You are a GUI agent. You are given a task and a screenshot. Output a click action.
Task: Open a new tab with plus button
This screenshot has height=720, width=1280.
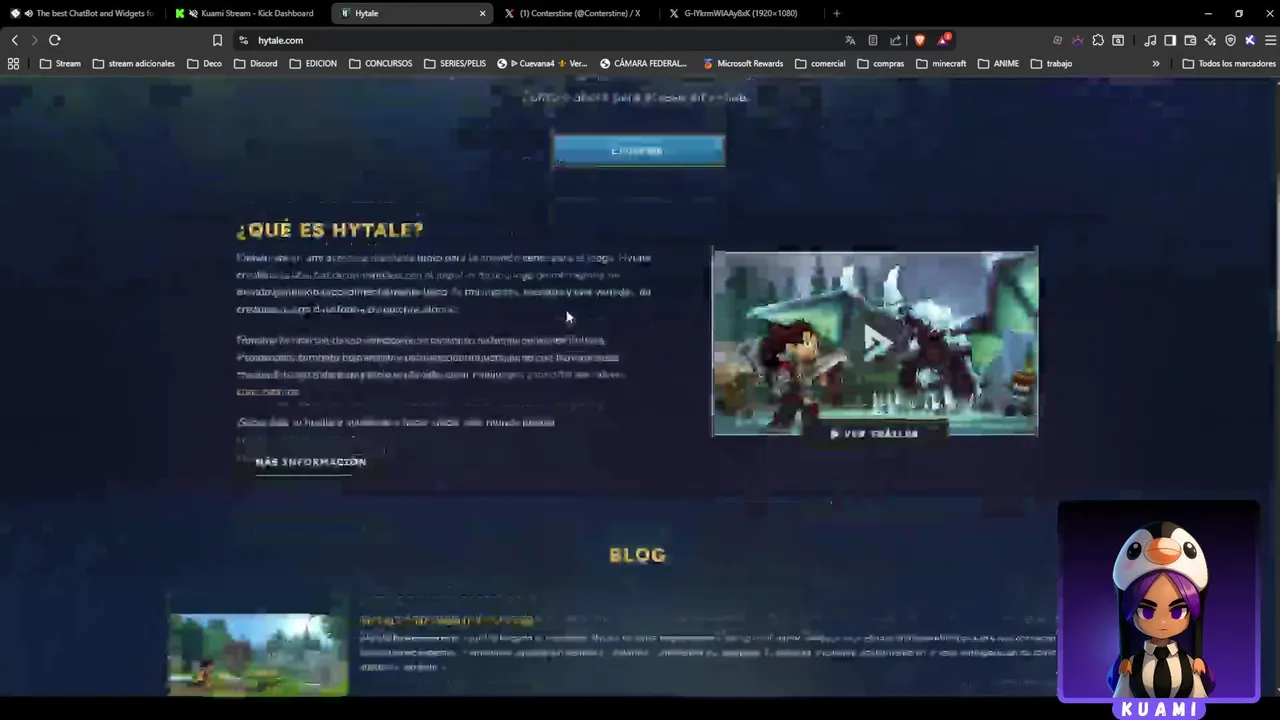(x=836, y=13)
